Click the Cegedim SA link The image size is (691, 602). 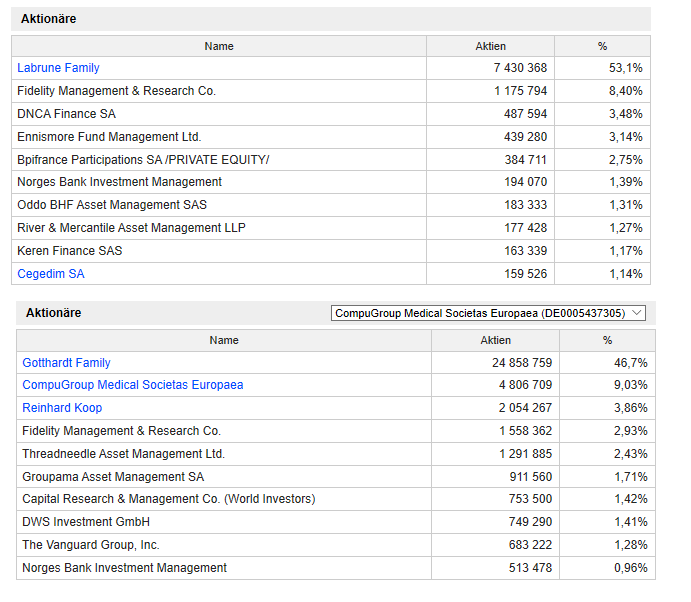[x=51, y=274]
